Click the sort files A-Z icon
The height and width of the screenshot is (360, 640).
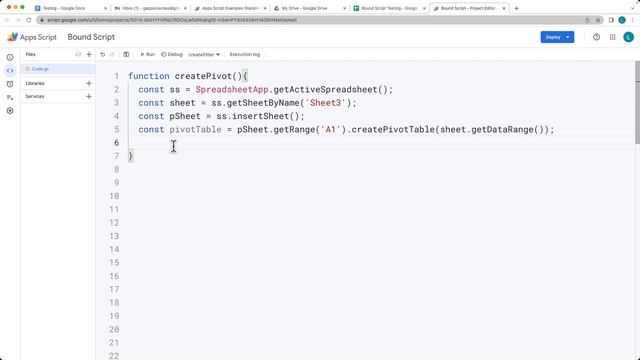coord(78,54)
